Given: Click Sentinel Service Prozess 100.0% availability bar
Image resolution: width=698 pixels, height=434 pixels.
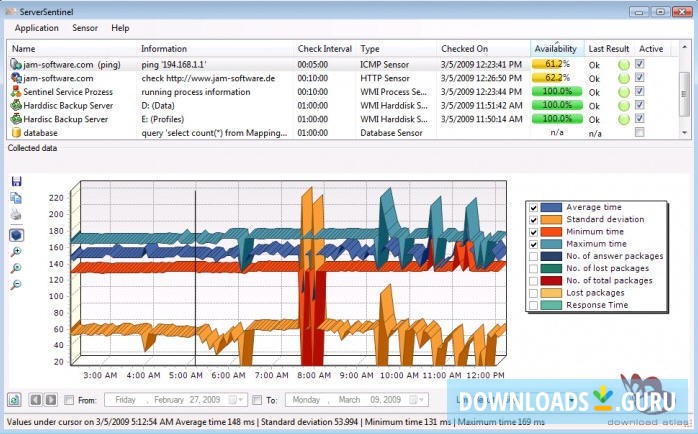Looking at the screenshot, I should 557,92.
